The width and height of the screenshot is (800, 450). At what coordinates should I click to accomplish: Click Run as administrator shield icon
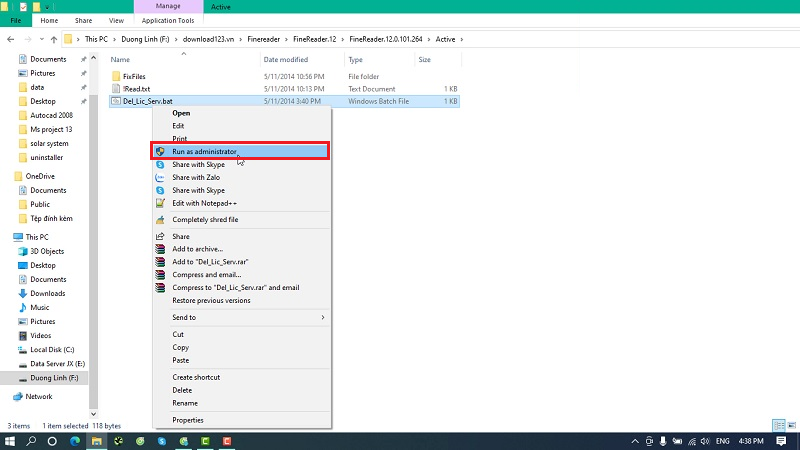[160, 152]
